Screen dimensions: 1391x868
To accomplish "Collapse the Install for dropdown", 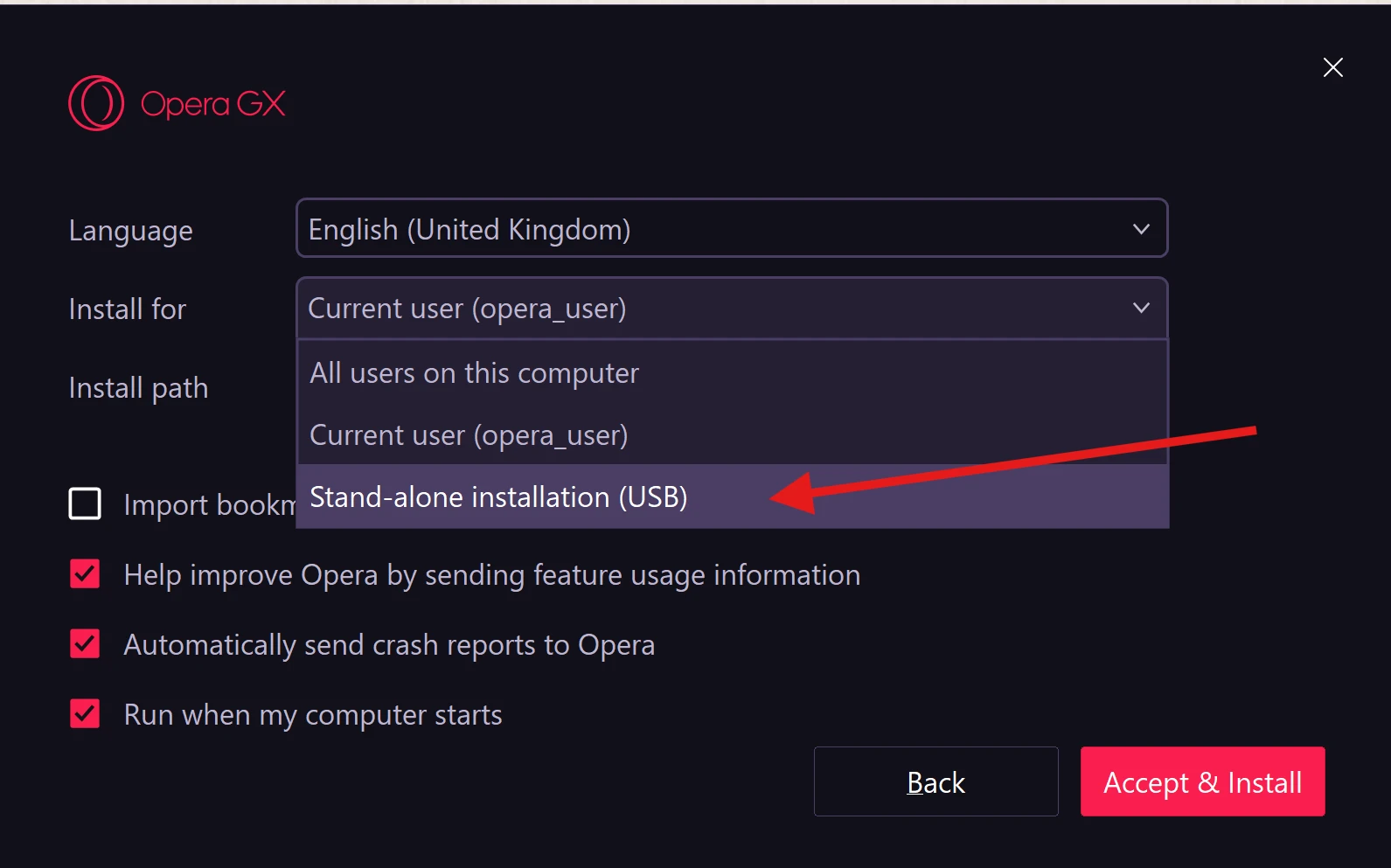I will (732, 308).
